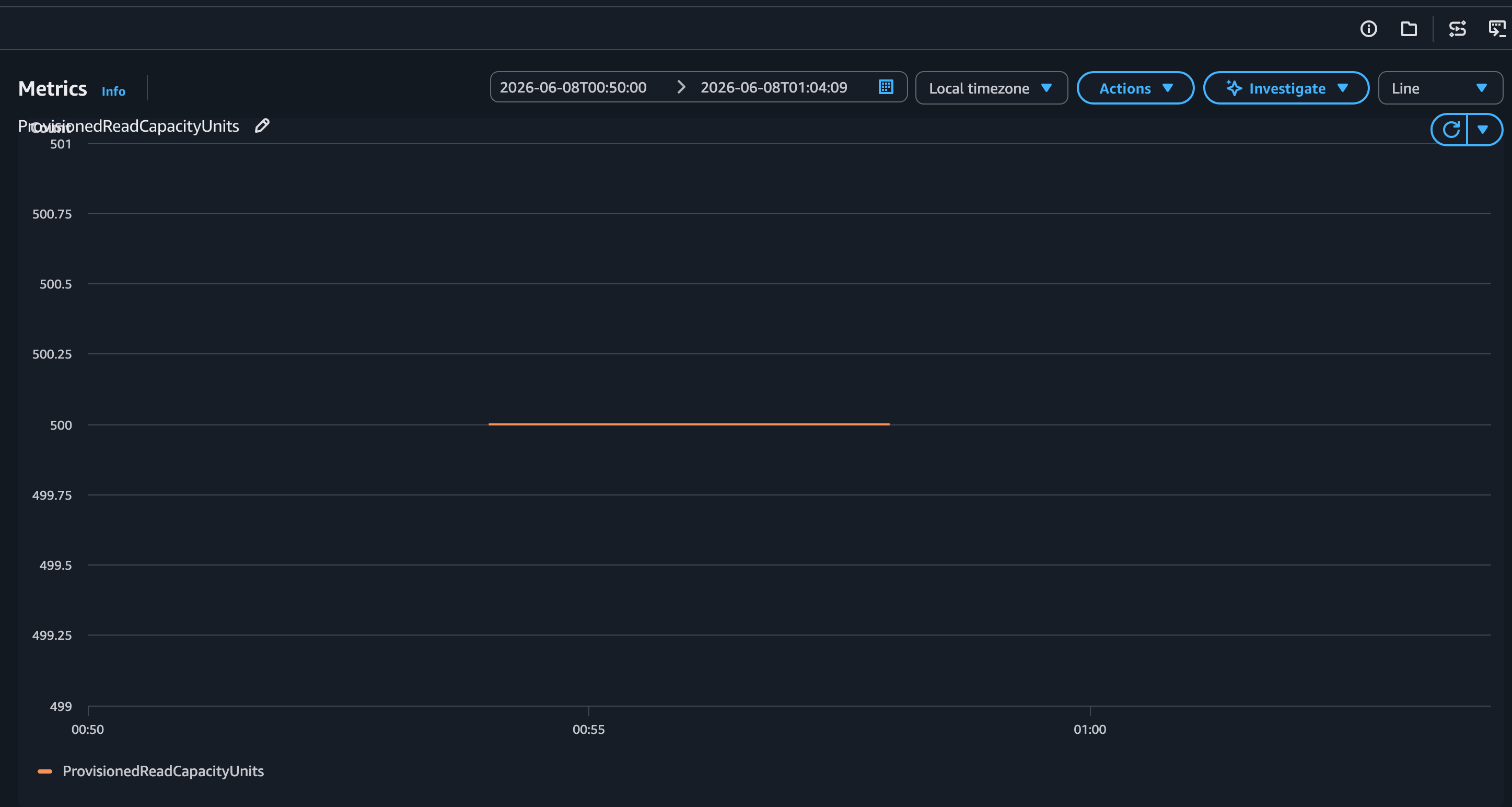
Task: Click the 01:00 time axis label
Action: click(1089, 730)
